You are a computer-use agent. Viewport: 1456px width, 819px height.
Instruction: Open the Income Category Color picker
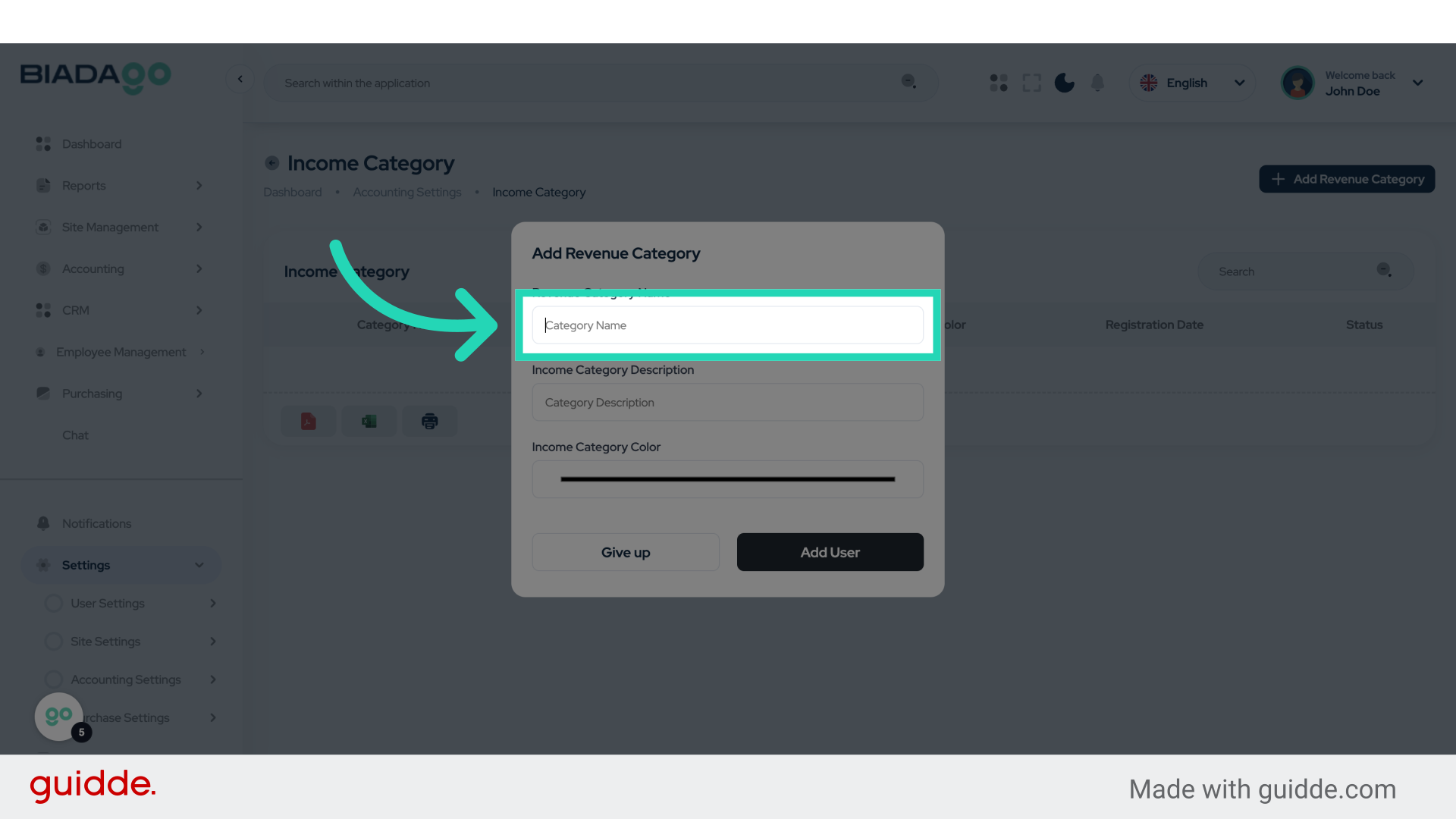coord(726,479)
